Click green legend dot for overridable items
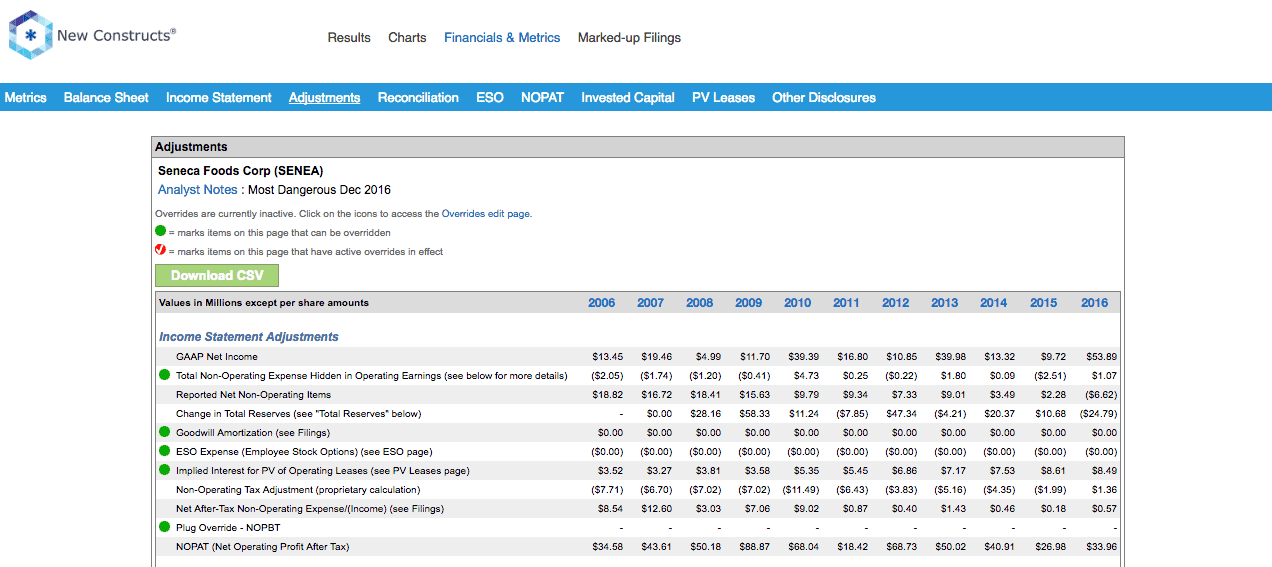 [160, 231]
